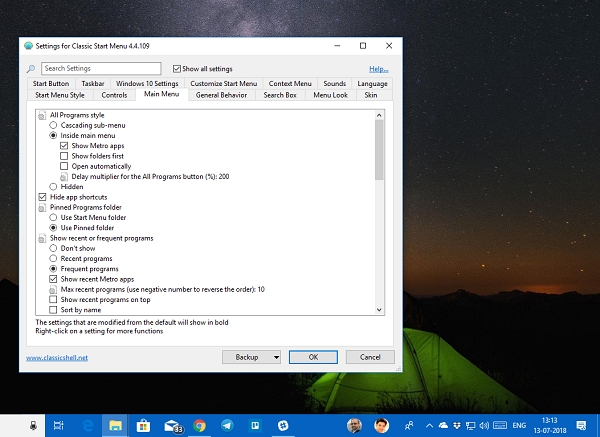Click OK button

click(313, 357)
